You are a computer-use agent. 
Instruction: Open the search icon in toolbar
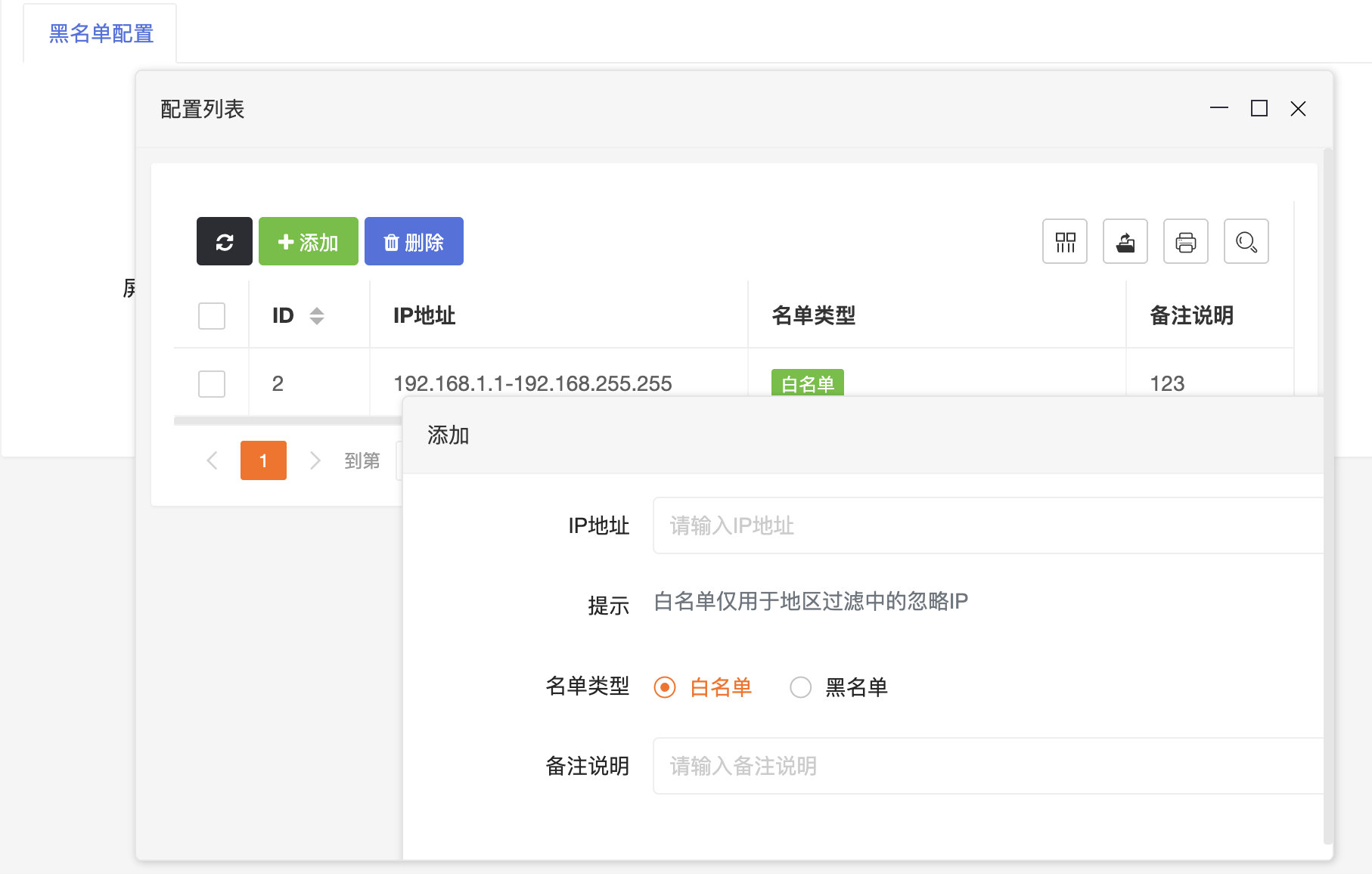pos(1246,242)
